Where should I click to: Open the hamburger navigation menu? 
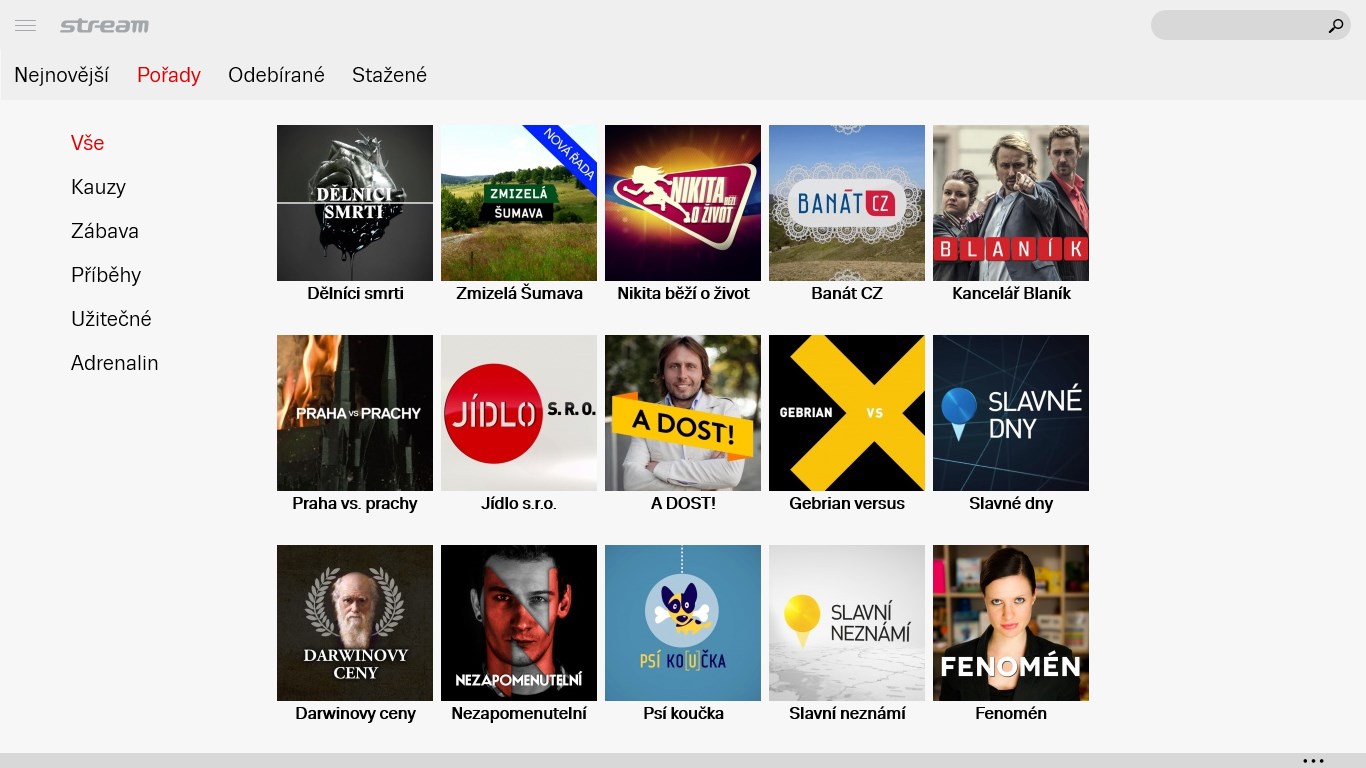[x=25, y=26]
